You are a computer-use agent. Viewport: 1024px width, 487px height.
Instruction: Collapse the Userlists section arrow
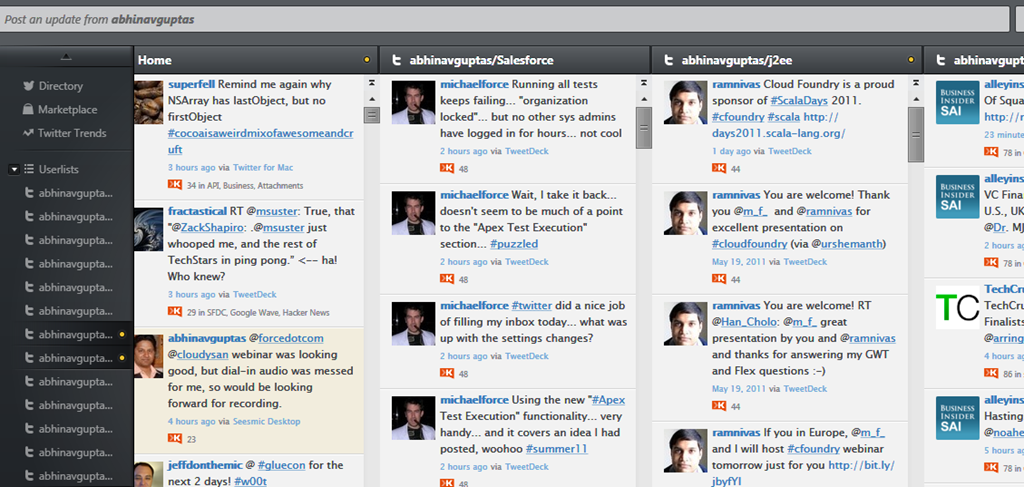coord(14,170)
